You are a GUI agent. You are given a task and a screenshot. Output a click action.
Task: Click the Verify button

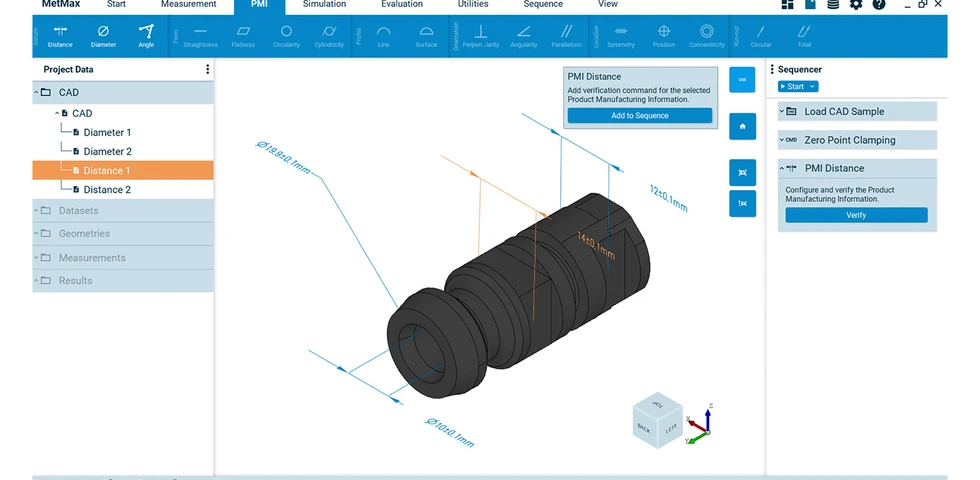pos(856,215)
